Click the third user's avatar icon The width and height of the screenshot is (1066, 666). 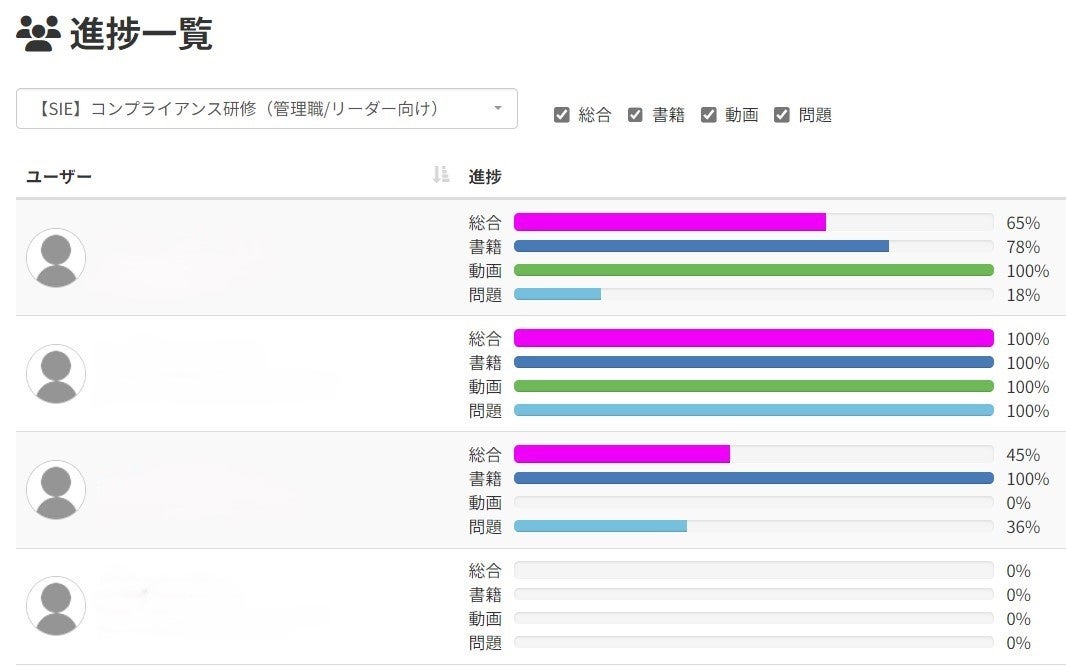click(x=56, y=490)
